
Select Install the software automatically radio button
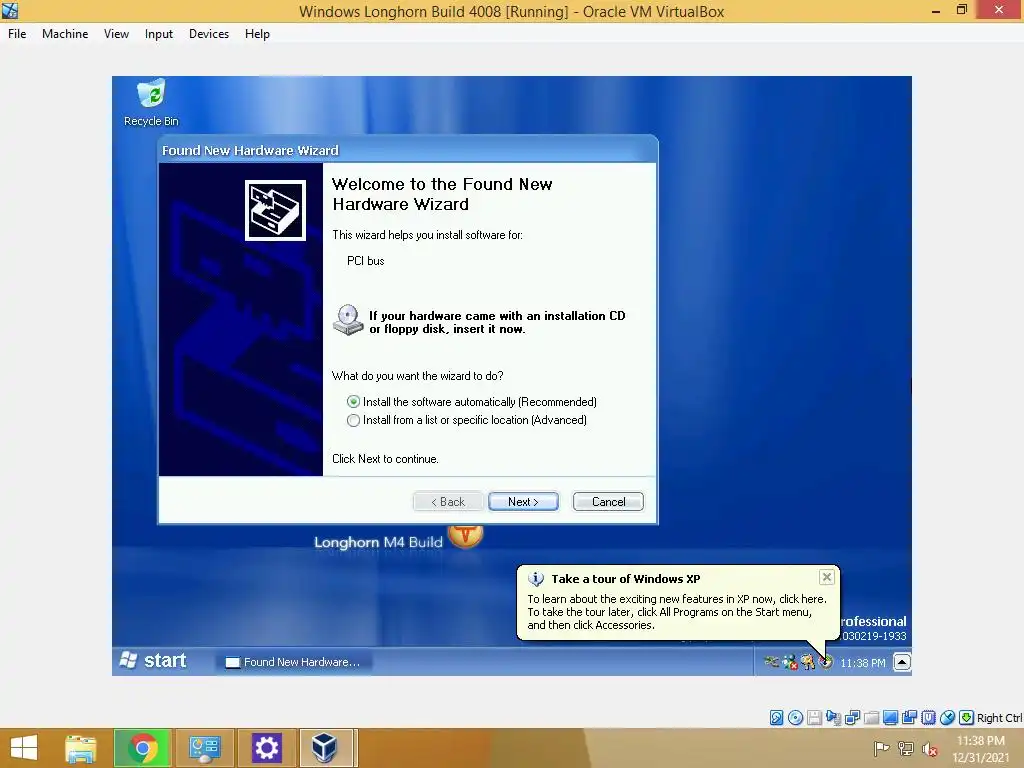(x=353, y=402)
